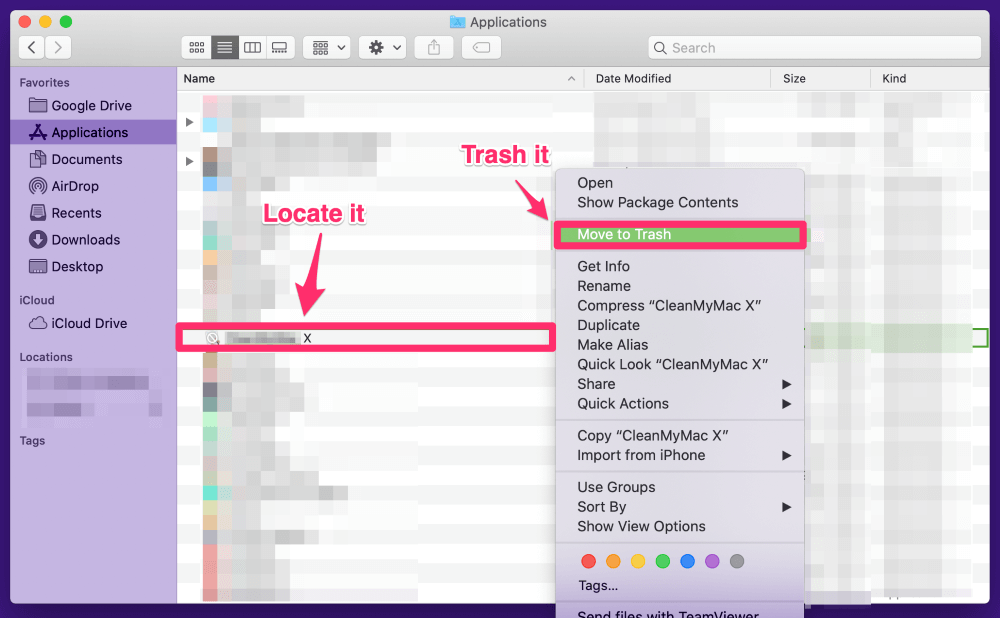This screenshot has width=1000, height=618.
Task: Switch to icon view in Finder toolbar
Action: coord(196,47)
